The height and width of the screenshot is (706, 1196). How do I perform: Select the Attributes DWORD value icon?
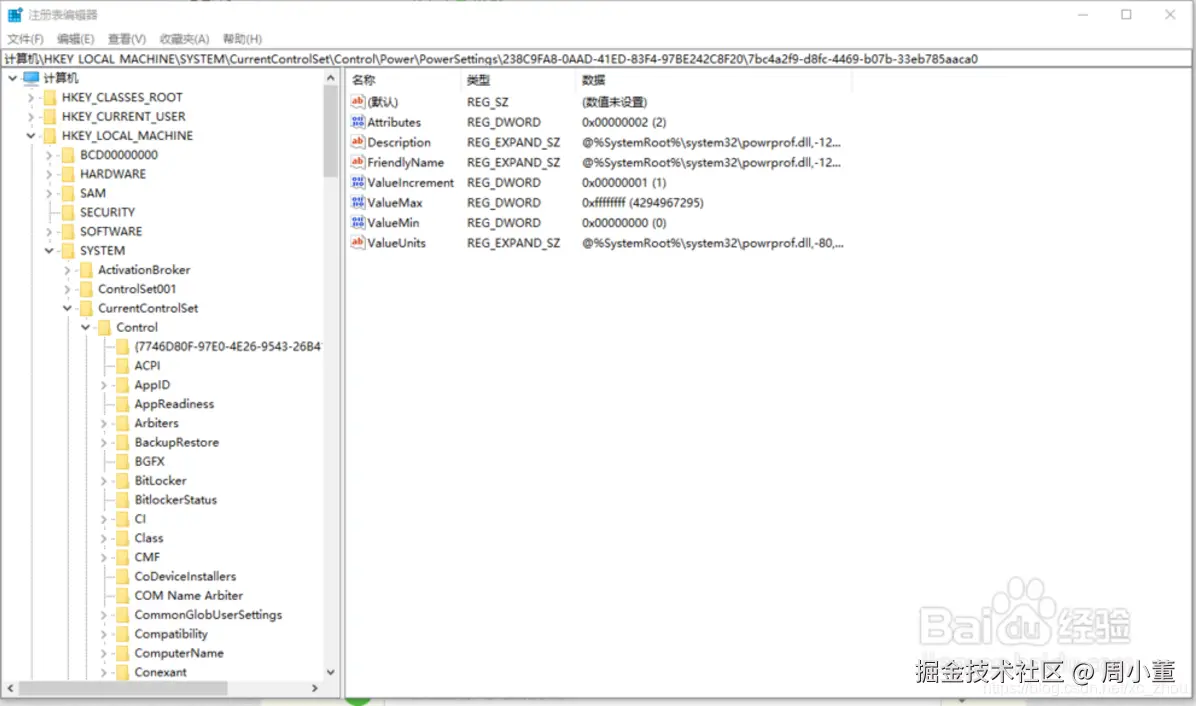click(x=358, y=122)
